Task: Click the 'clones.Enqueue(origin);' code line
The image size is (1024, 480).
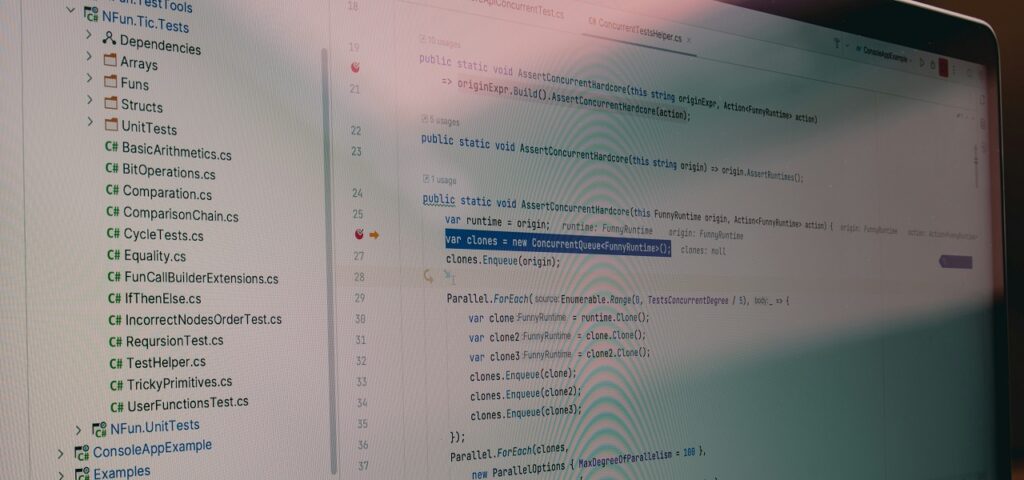Action: 503,261
